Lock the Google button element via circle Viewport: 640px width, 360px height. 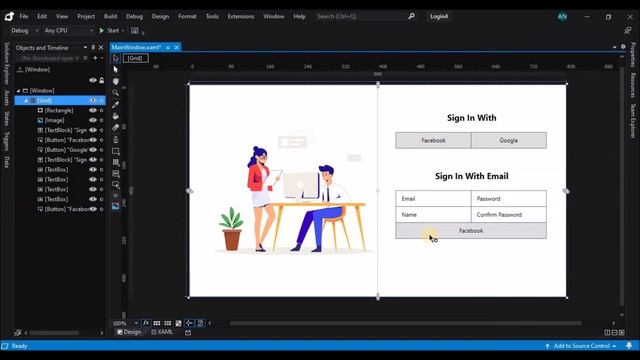point(101,150)
